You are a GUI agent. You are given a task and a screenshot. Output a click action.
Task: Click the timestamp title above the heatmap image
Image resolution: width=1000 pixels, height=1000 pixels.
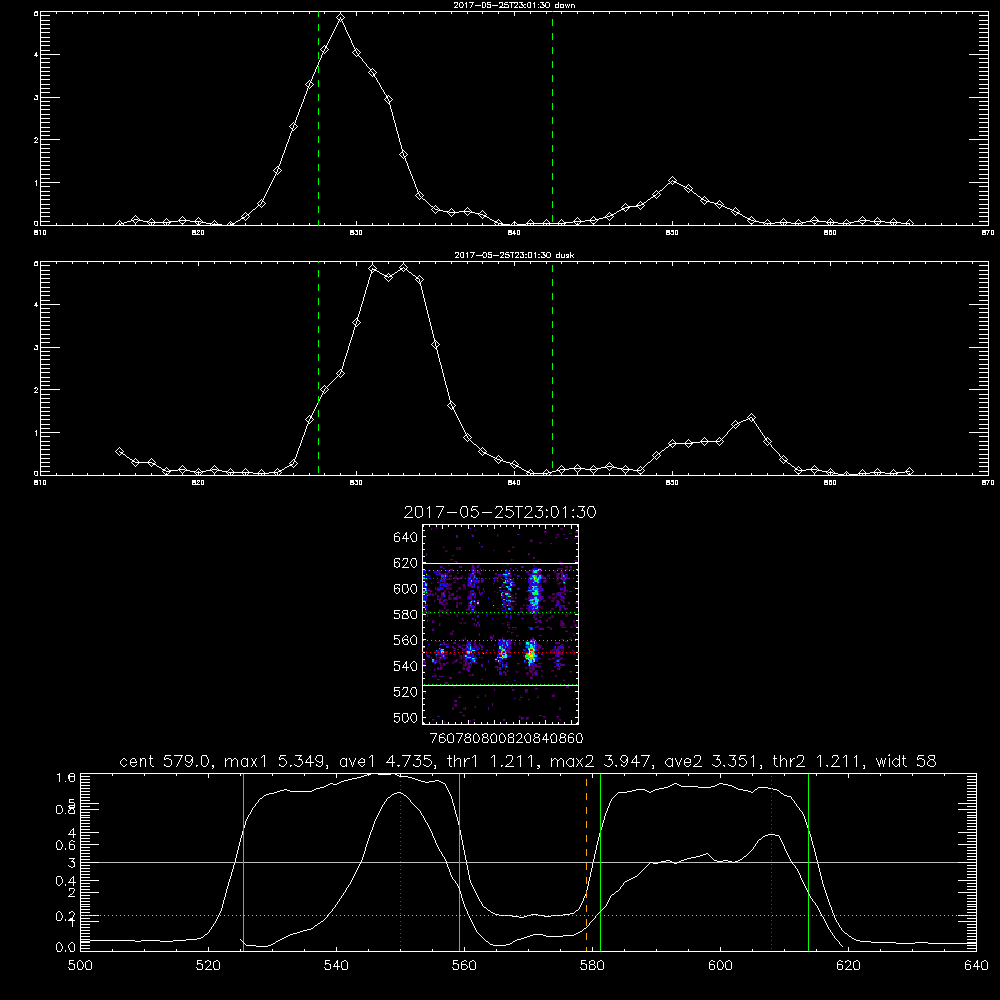(x=499, y=512)
